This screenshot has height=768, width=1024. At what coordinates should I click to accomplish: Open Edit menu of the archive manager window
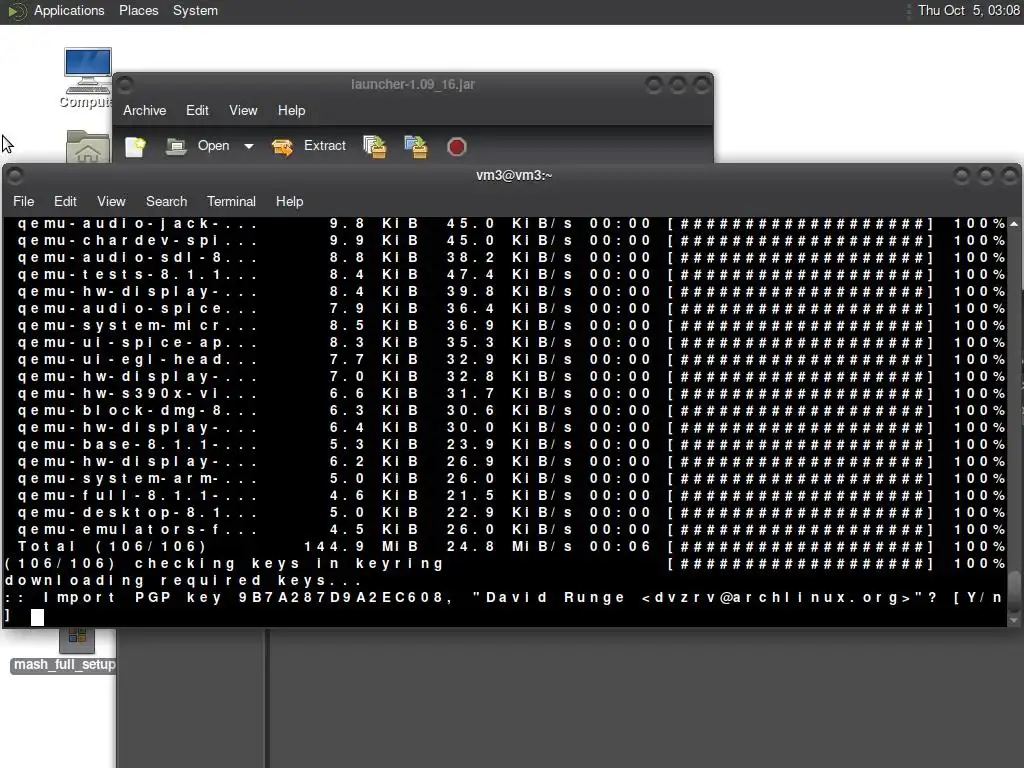197,110
